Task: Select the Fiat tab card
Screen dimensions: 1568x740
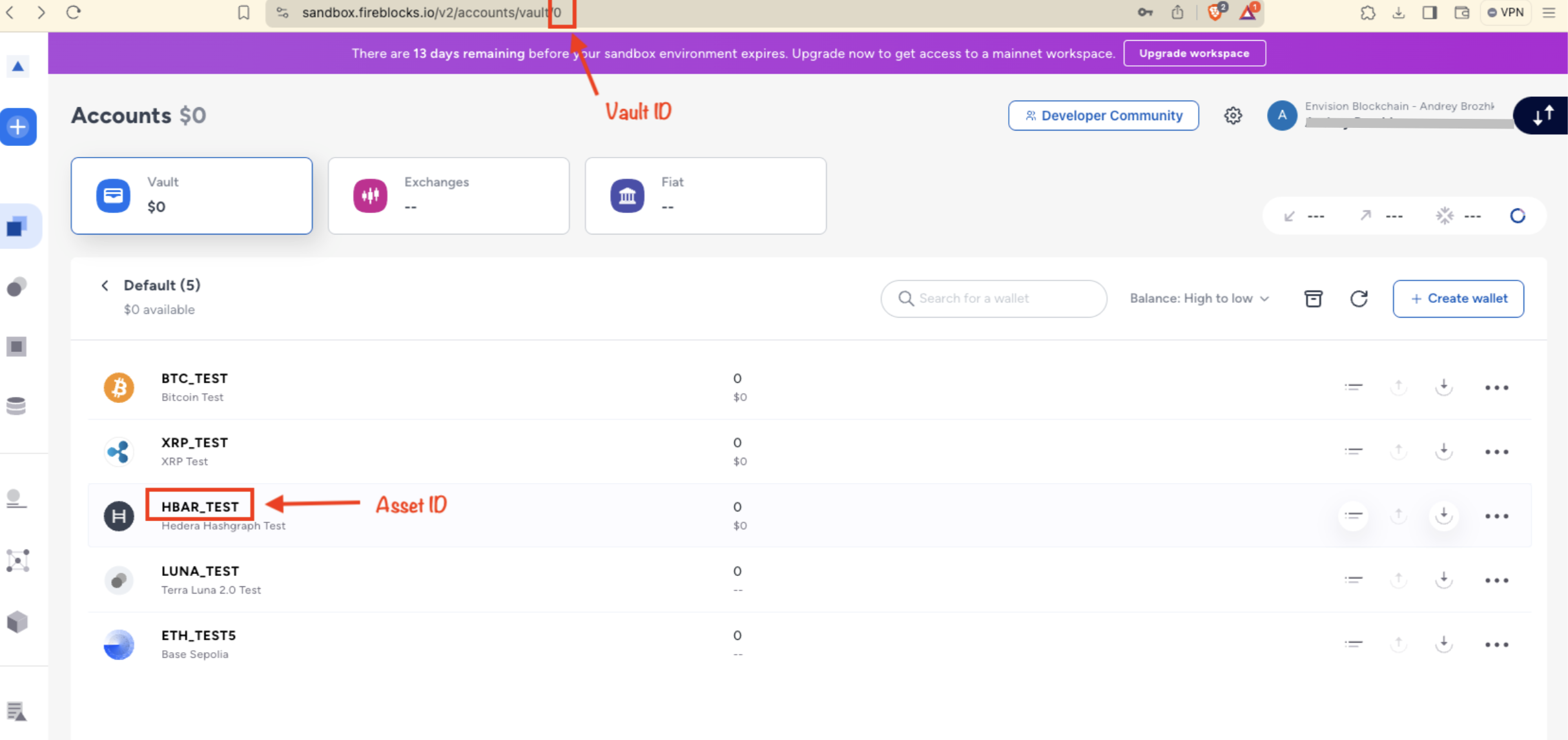Action: [705, 196]
